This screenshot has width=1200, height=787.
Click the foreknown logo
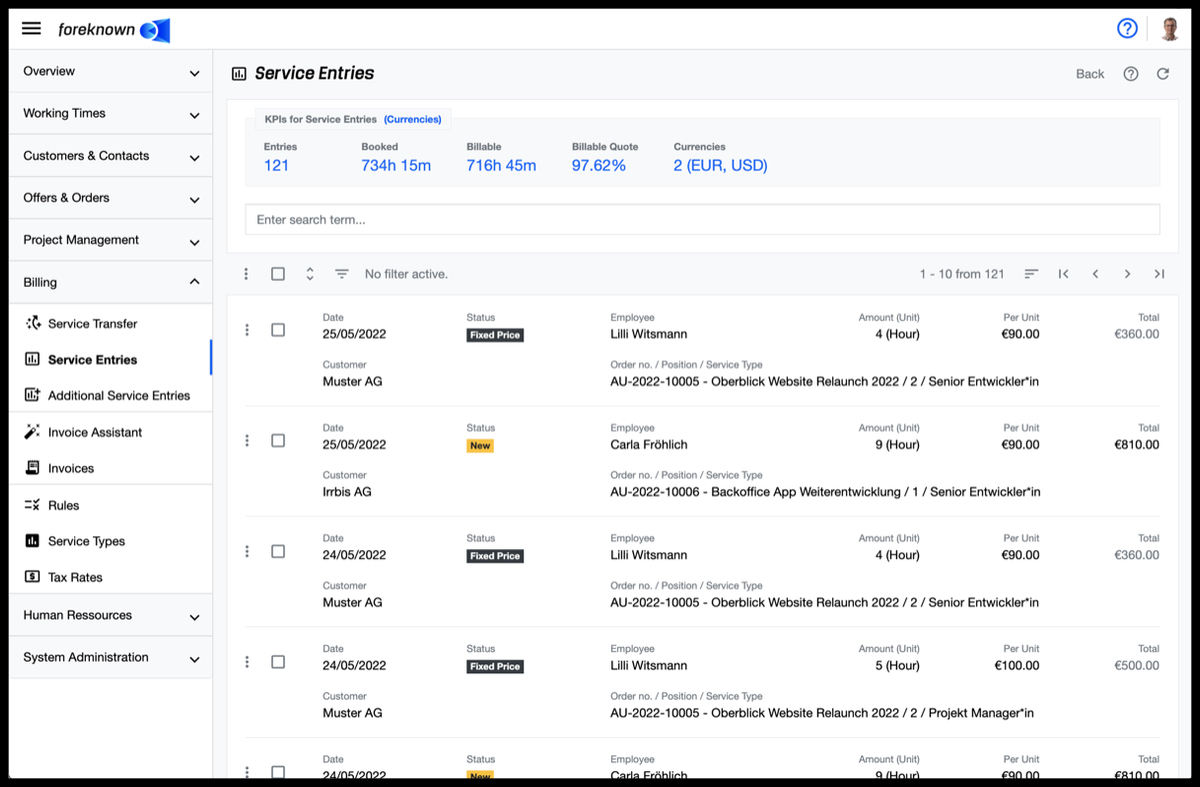pyautogui.click(x=114, y=30)
